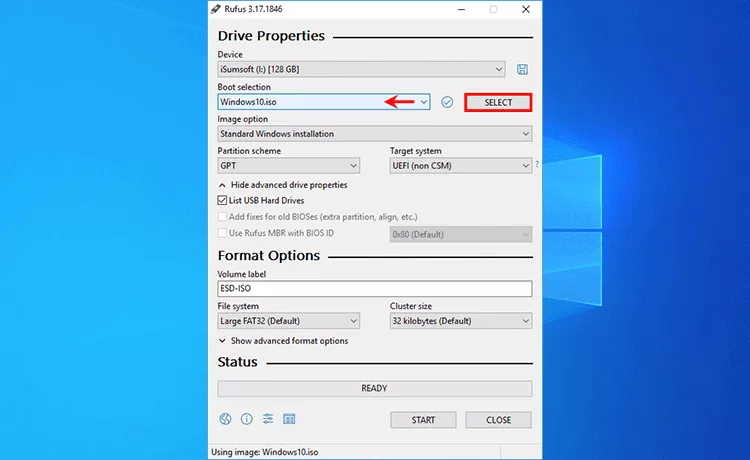Viewport: 750px width, 460px height.
Task: Click the CLOSE button
Action: [x=498, y=420]
